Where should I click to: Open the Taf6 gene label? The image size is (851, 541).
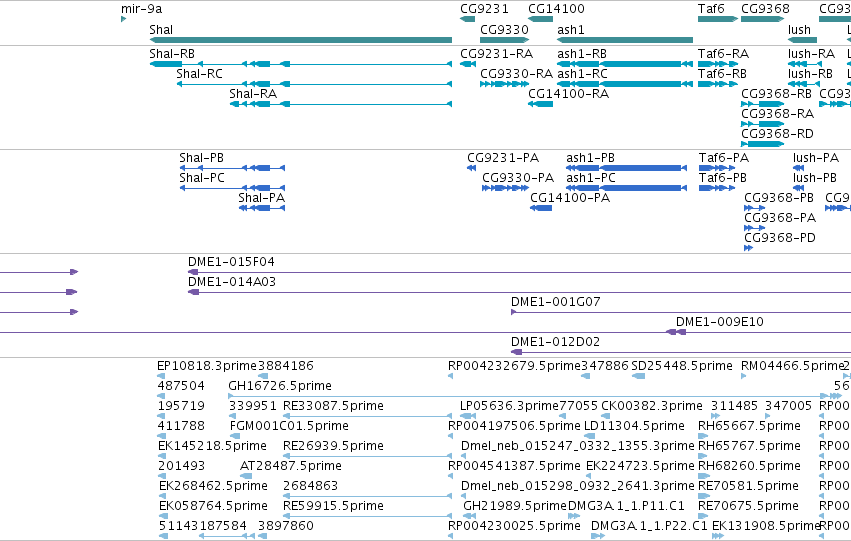(711, 9)
